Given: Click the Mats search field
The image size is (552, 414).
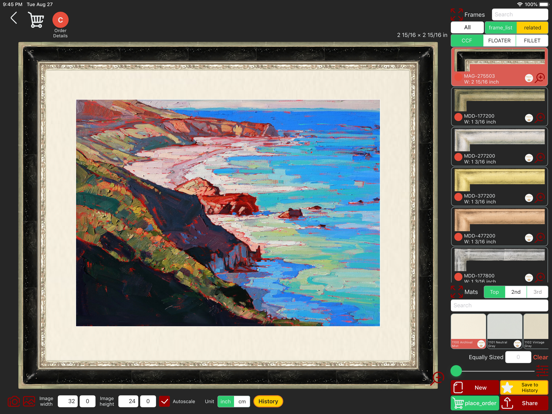Looking at the screenshot, I should pos(499,305).
